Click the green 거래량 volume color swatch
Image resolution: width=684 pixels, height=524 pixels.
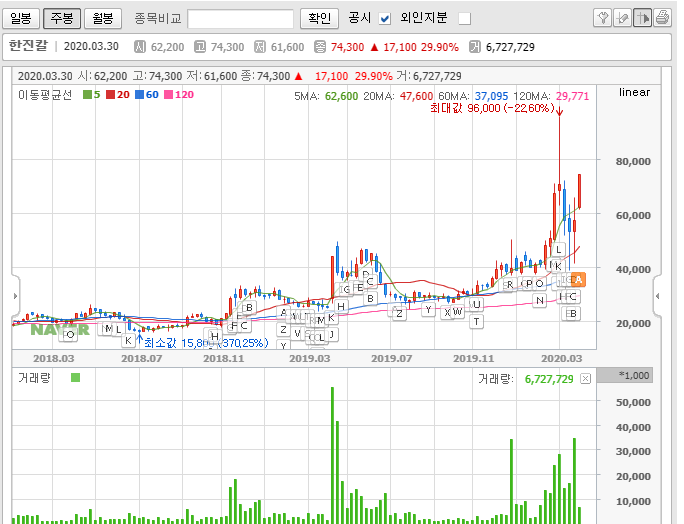[x=75, y=377]
